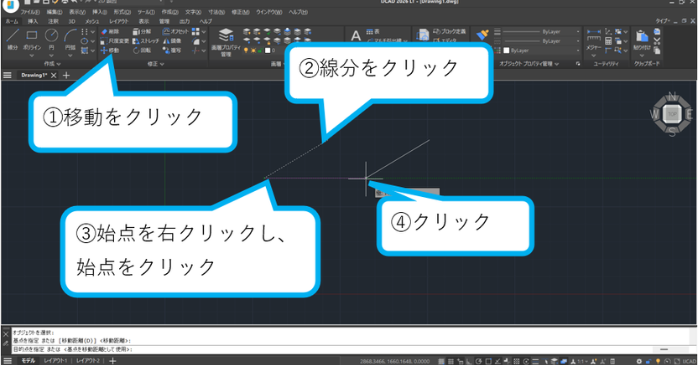Close the Drawing1* tab
698x365 pixels.
(x=53, y=75)
